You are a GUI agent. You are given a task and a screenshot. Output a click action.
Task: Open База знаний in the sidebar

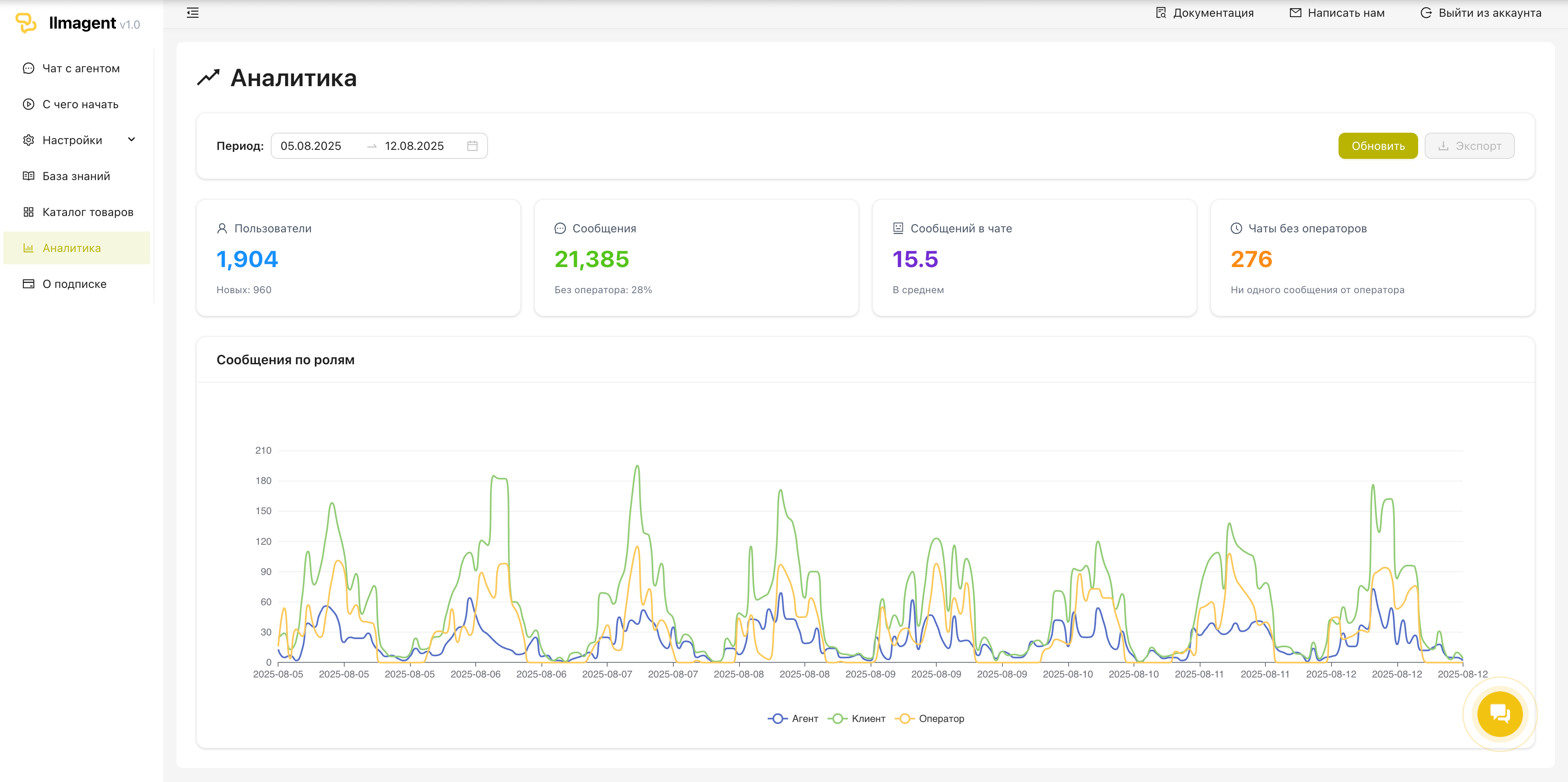pos(76,176)
